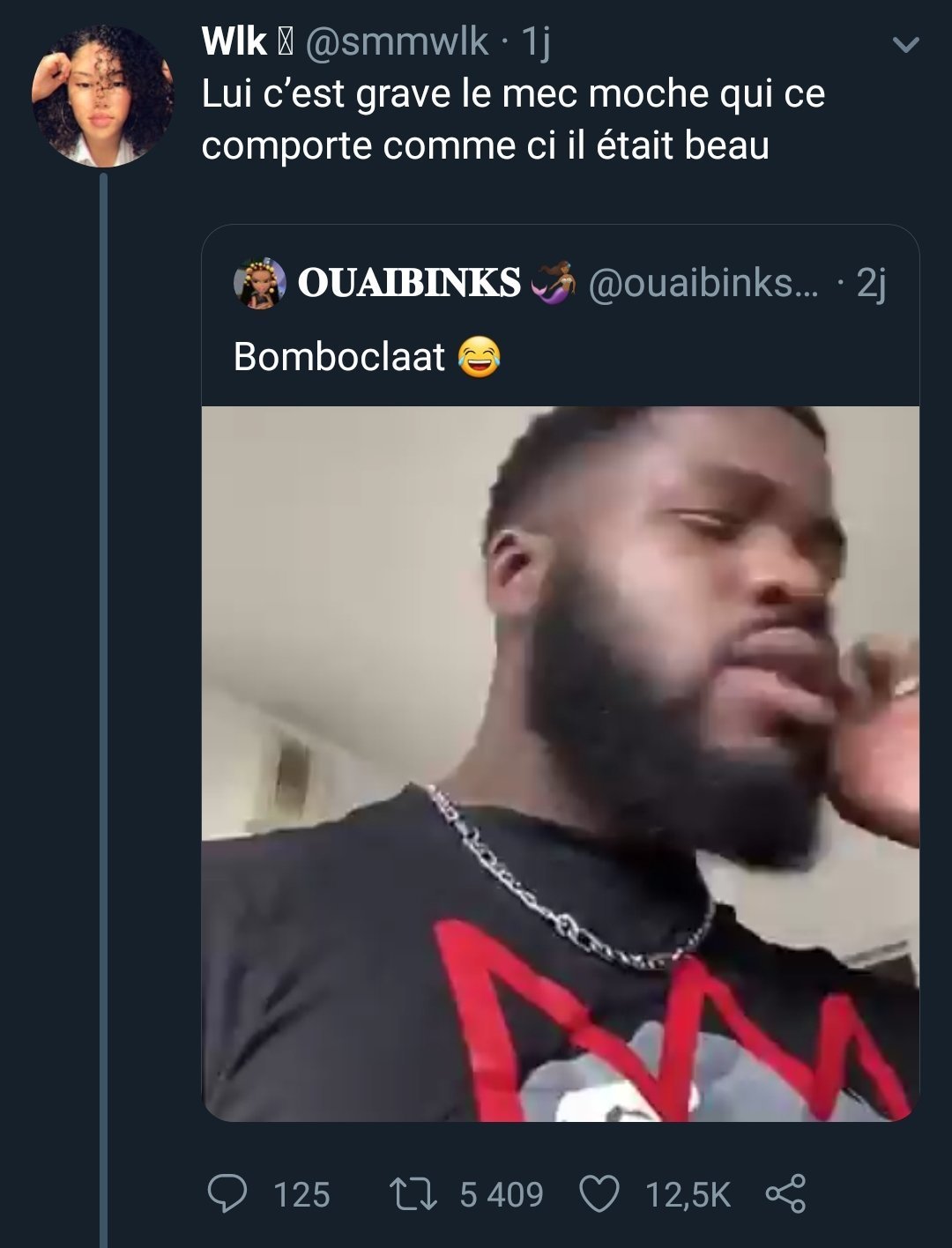952x1248 pixels.
Task: View the 5 409 retweets count
Action: click(502, 1195)
